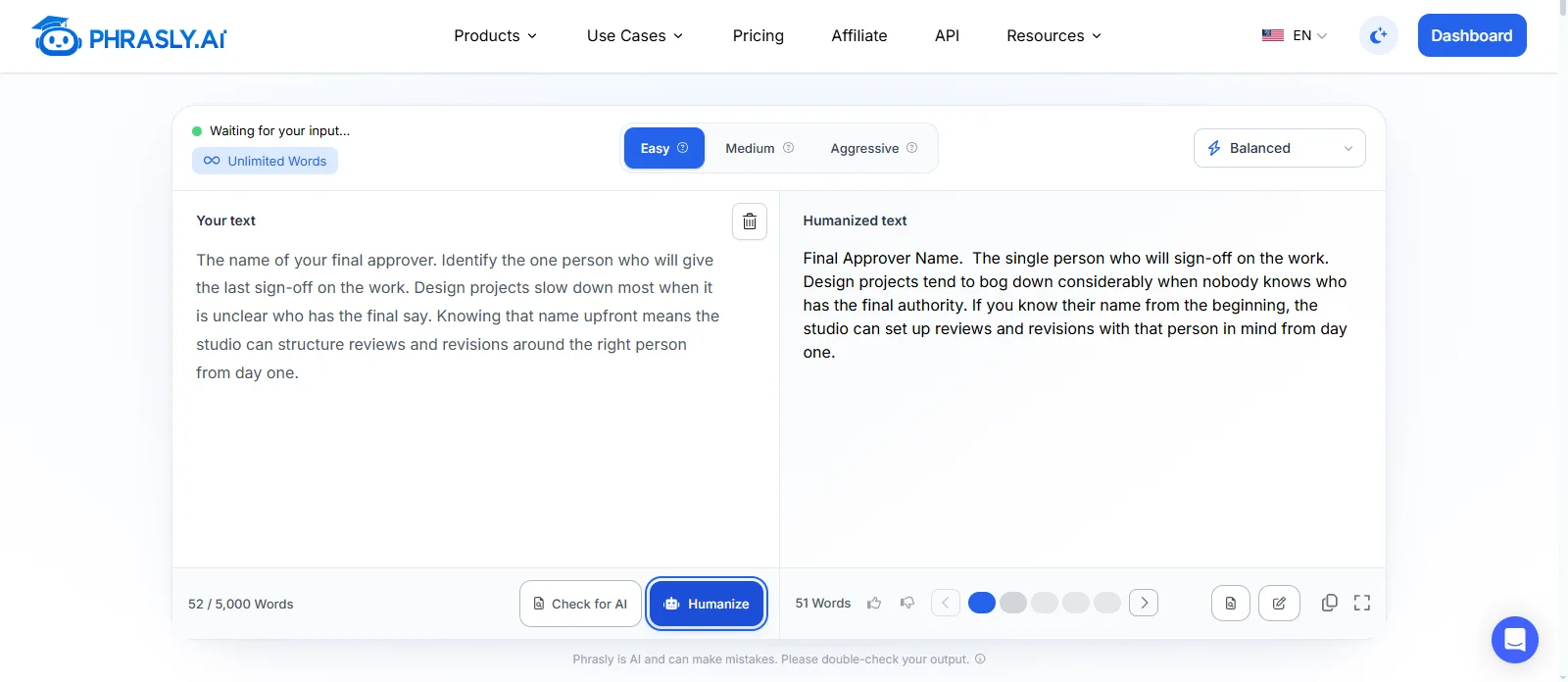Select fourth version pagination dot
This screenshot has height=682, width=1568.
[x=1076, y=603]
